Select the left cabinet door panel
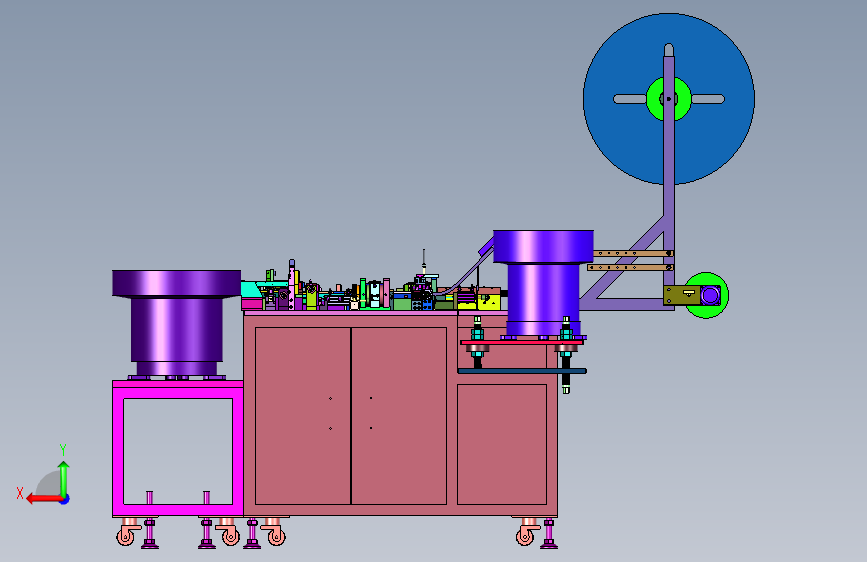The height and width of the screenshot is (562, 867). [x=302, y=416]
